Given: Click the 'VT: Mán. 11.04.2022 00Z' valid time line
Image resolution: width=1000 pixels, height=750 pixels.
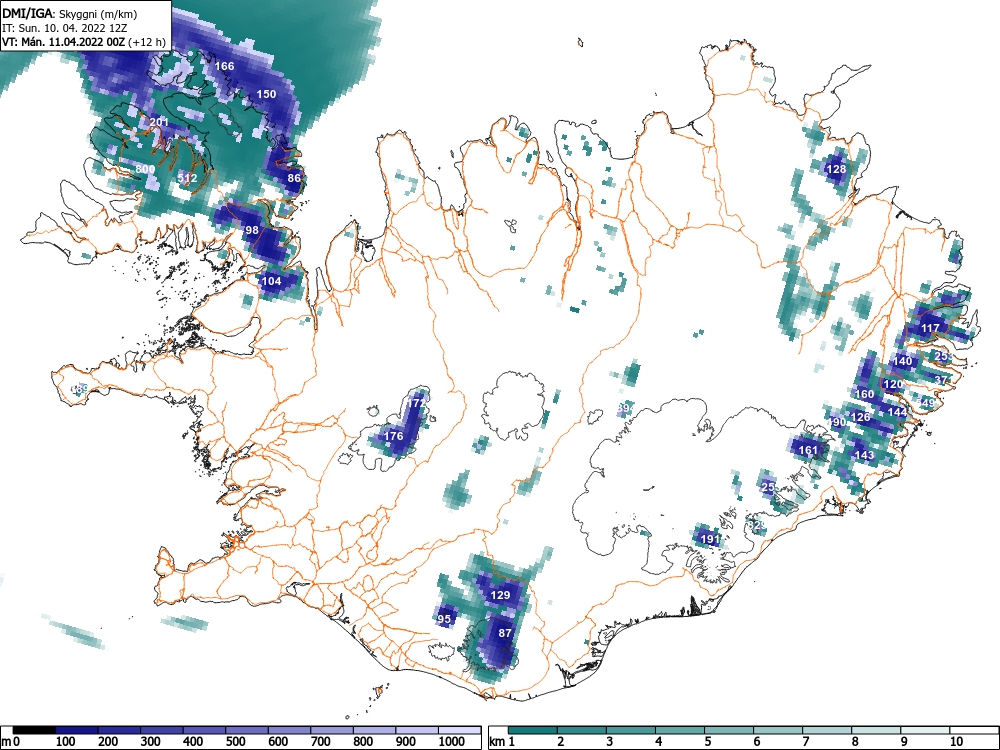Looking at the screenshot, I should [x=64, y=42].
